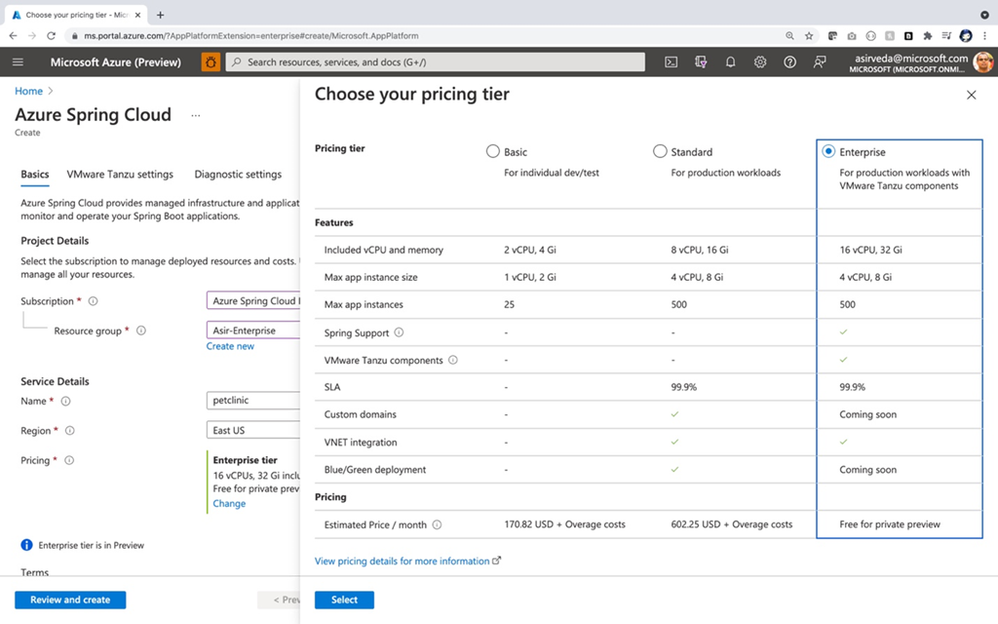
Task: Select the Enterprise pricing tier
Action: click(828, 152)
